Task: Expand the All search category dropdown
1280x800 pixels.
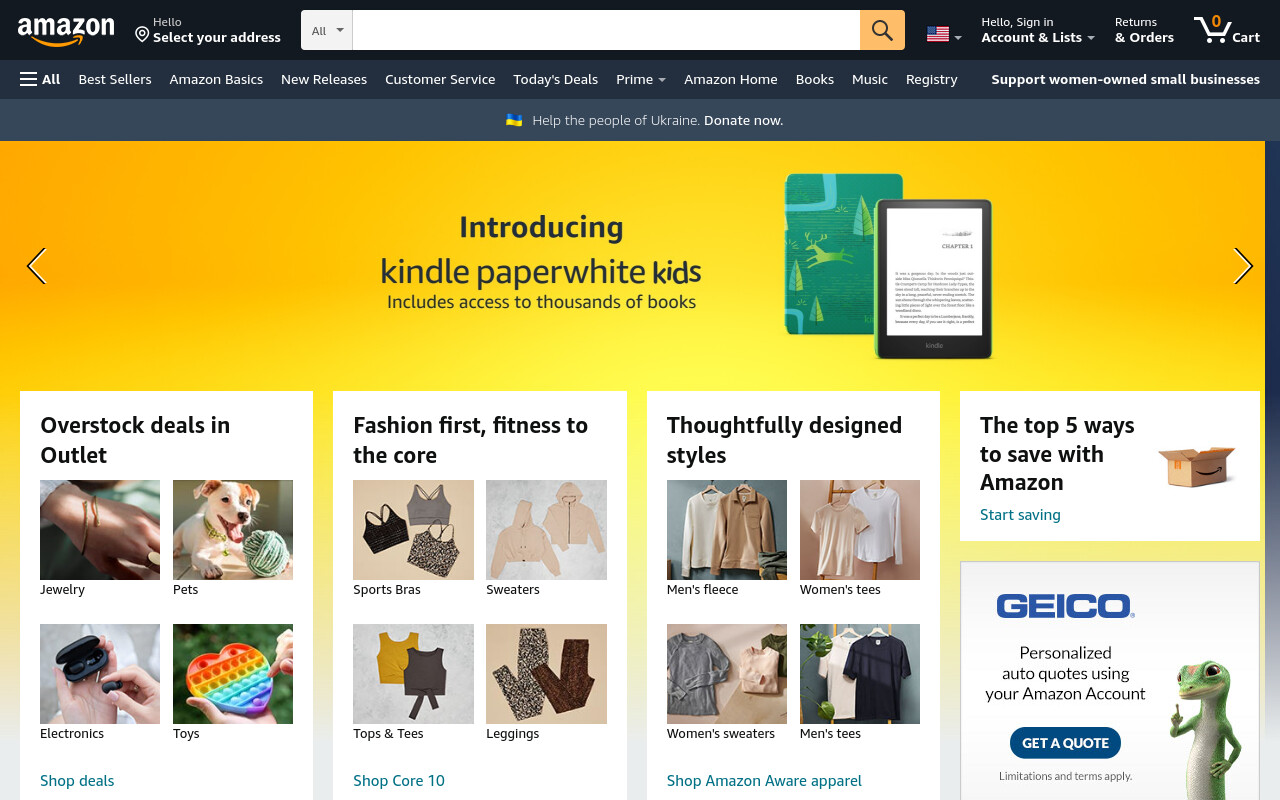Action: coord(327,30)
